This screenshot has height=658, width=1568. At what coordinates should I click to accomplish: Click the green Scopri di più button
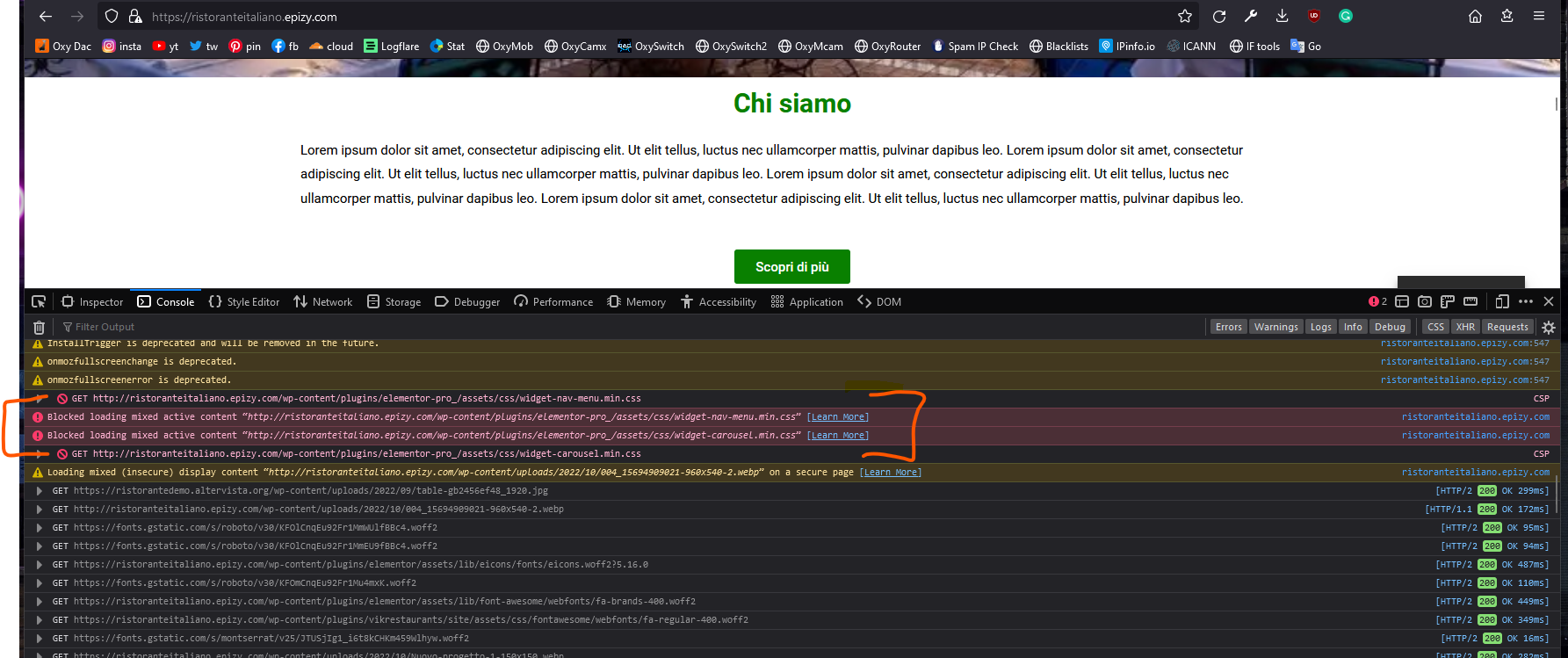[791, 267]
